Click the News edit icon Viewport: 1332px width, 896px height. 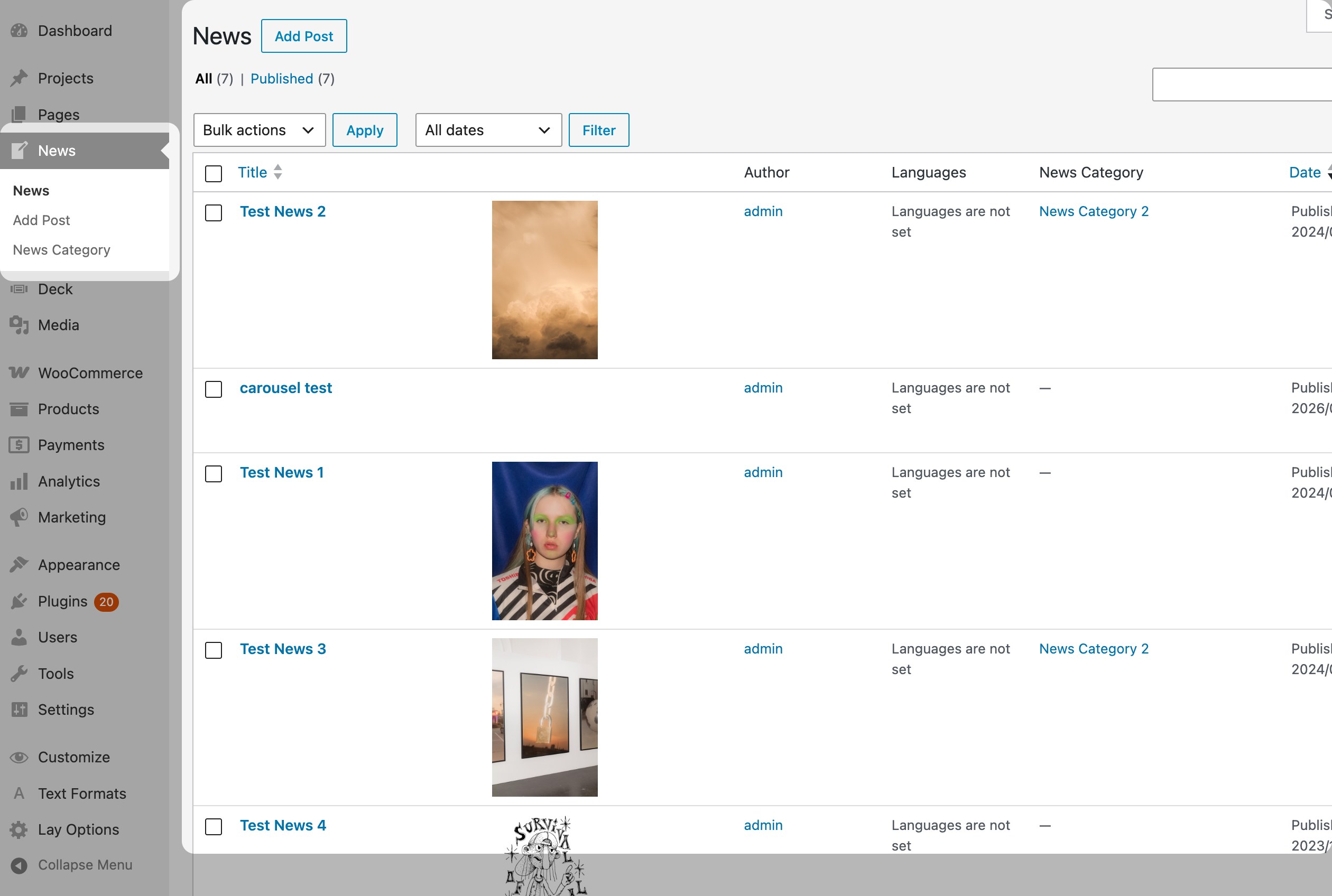[19, 150]
